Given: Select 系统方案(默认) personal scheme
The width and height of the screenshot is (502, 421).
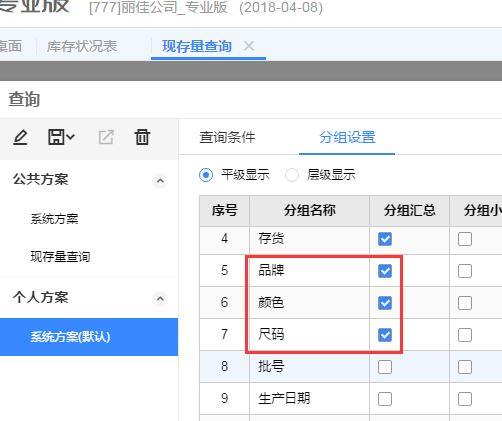Looking at the screenshot, I should [89, 337].
